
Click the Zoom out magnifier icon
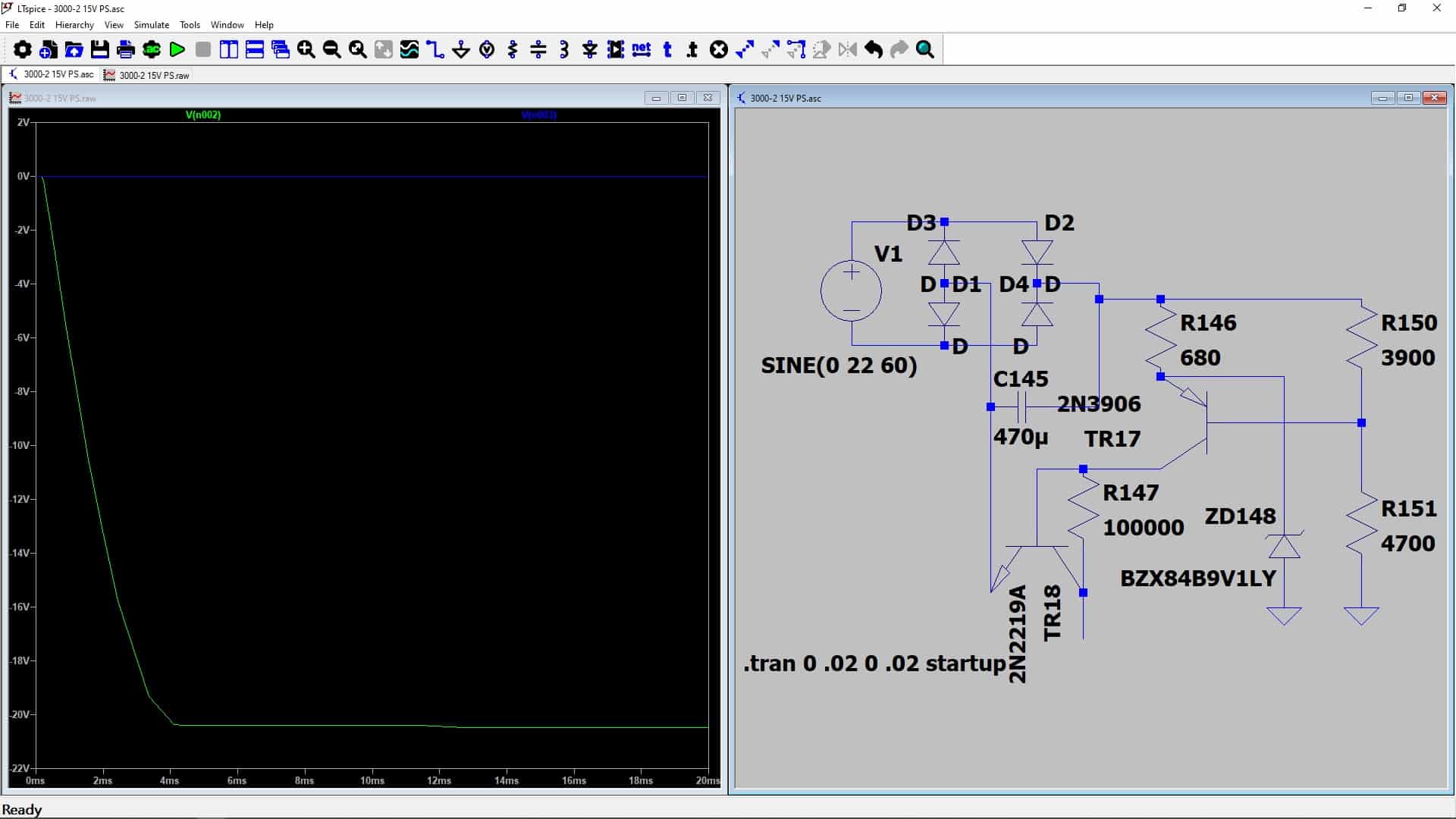[x=332, y=50]
